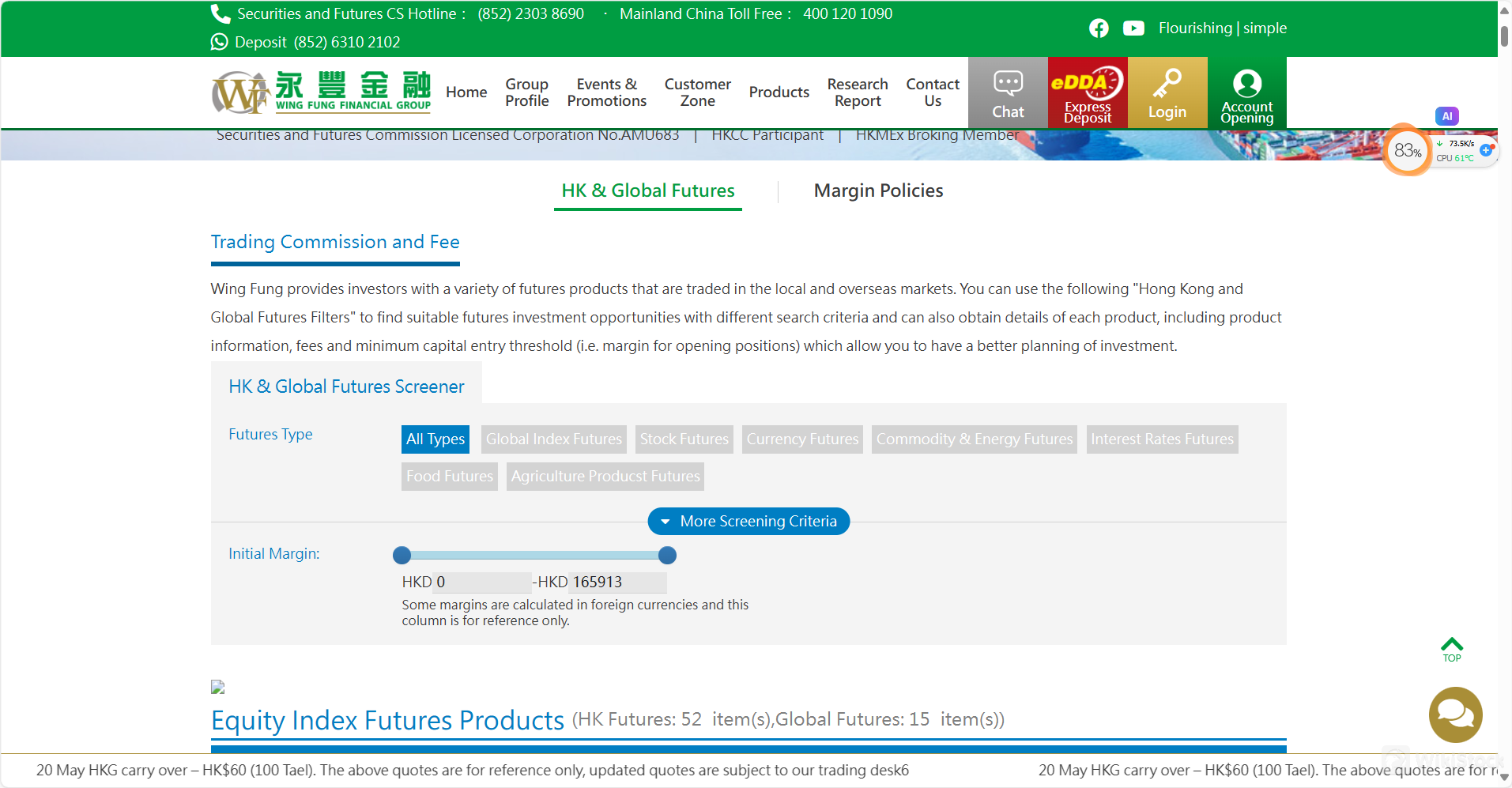The image size is (1512, 788).
Task: Open the Chat speech bubble button
Action: [1008, 92]
